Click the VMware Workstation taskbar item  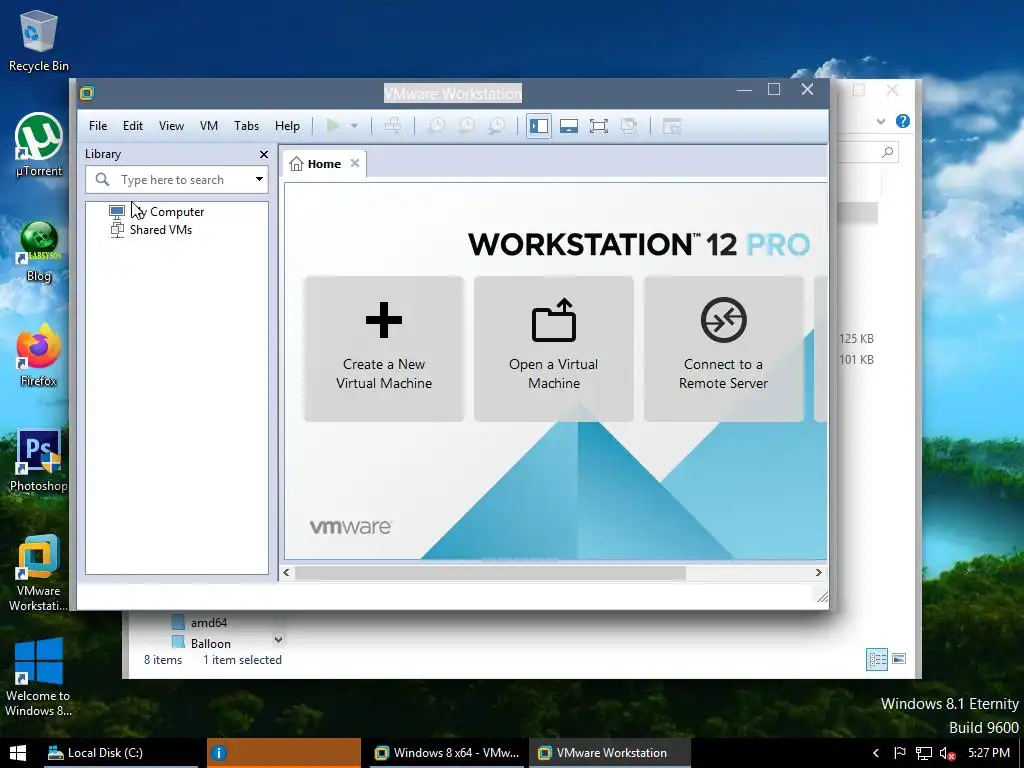click(x=610, y=753)
